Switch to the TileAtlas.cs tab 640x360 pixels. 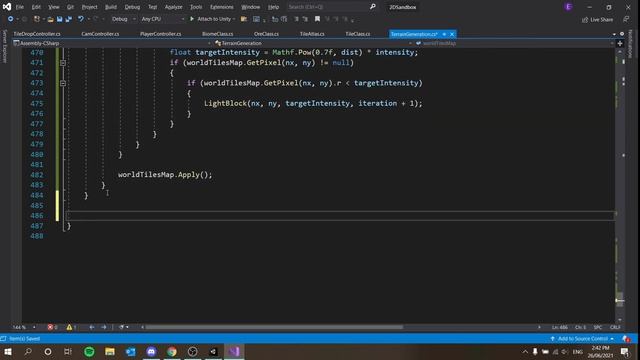point(312,34)
